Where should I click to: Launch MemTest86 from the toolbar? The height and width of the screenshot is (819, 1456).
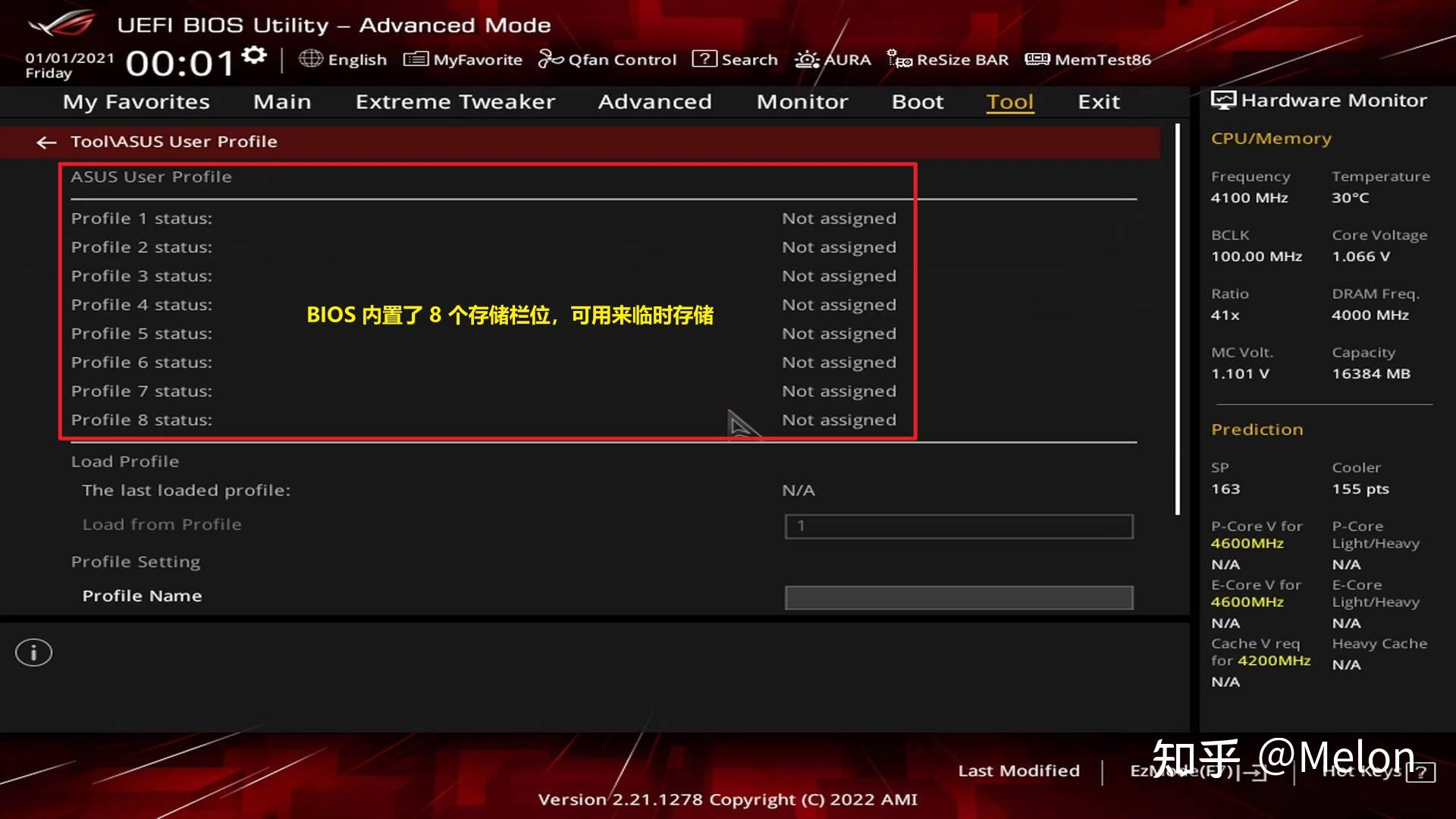[1087, 59]
